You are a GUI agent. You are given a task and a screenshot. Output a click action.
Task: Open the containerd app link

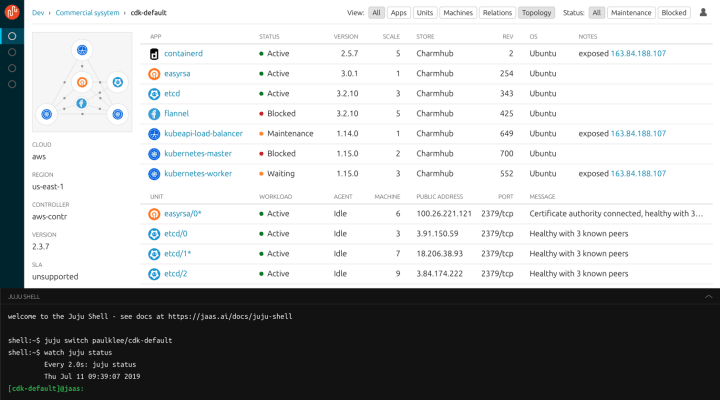[x=183, y=53]
